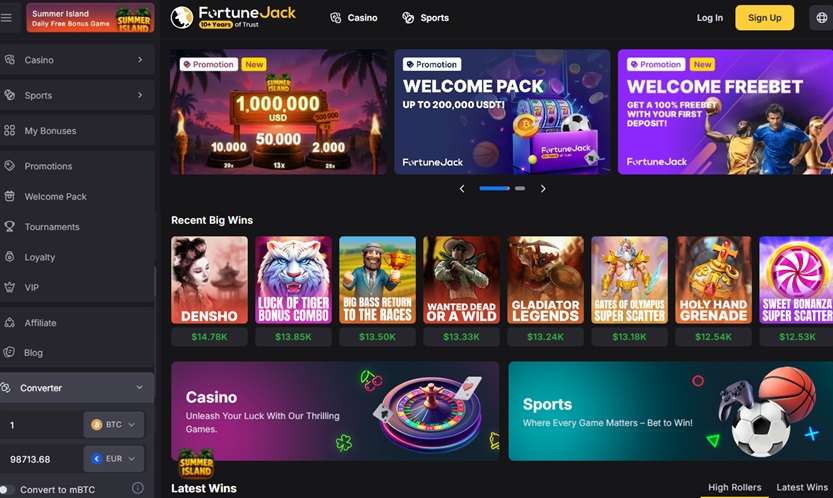
Task: Open the BTC currency dropdown
Action: pos(114,425)
